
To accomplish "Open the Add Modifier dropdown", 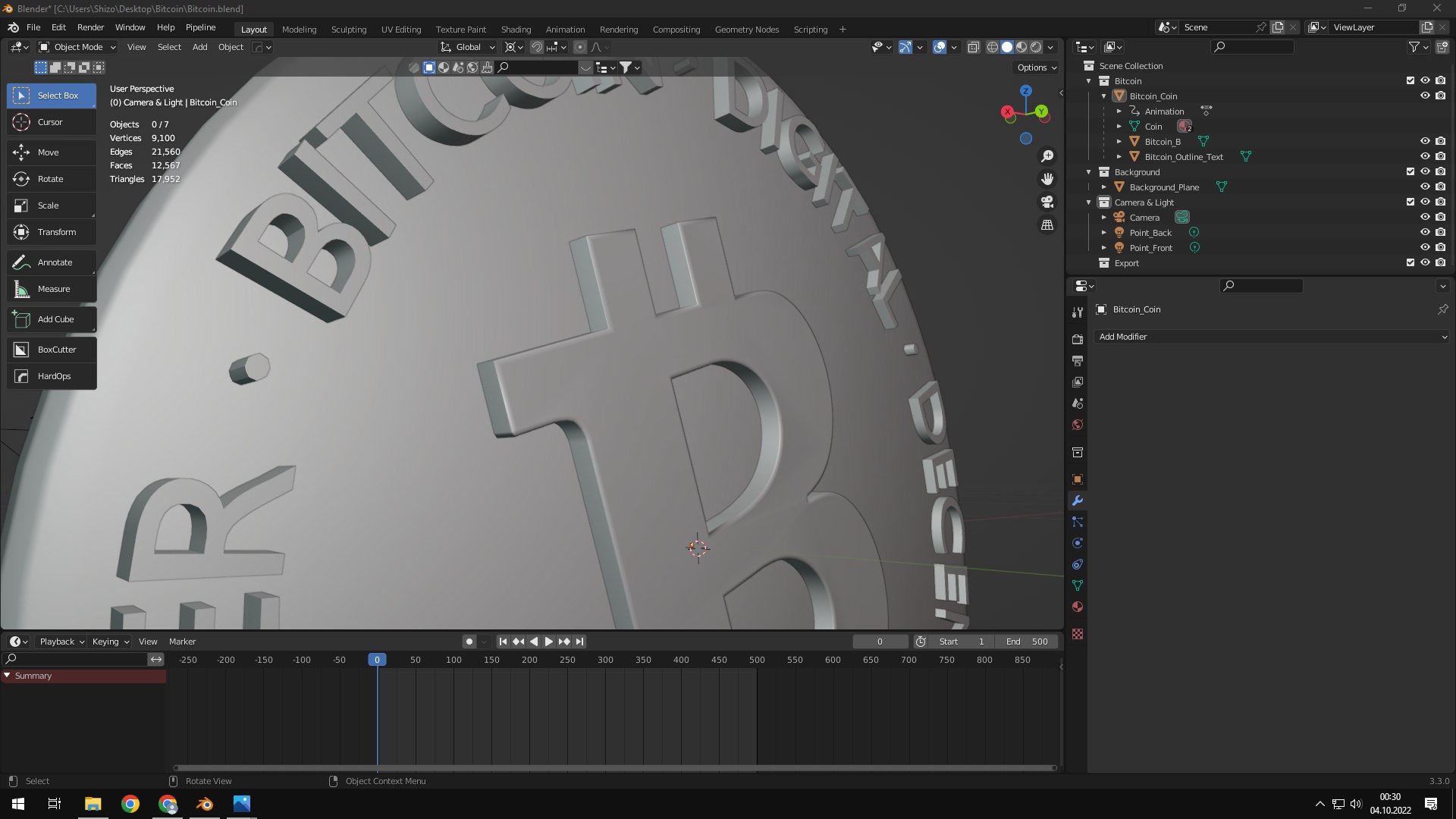I will [x=1272, y=337].
